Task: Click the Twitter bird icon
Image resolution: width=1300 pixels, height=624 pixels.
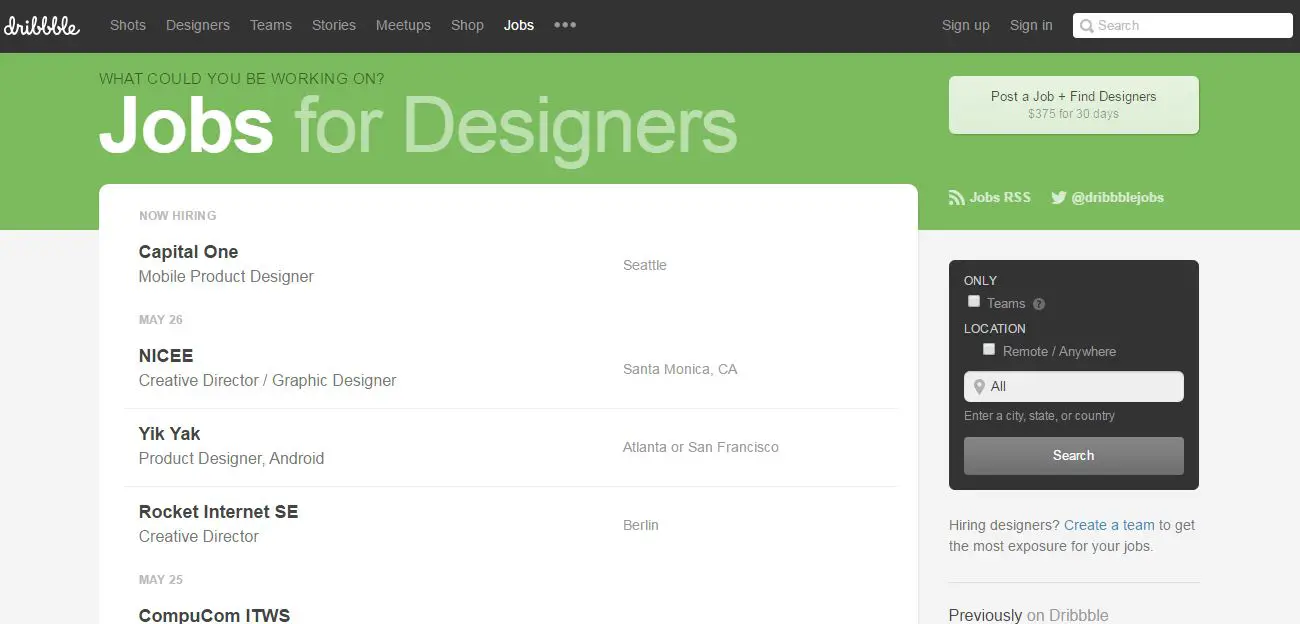Action: click(1059, 198)
